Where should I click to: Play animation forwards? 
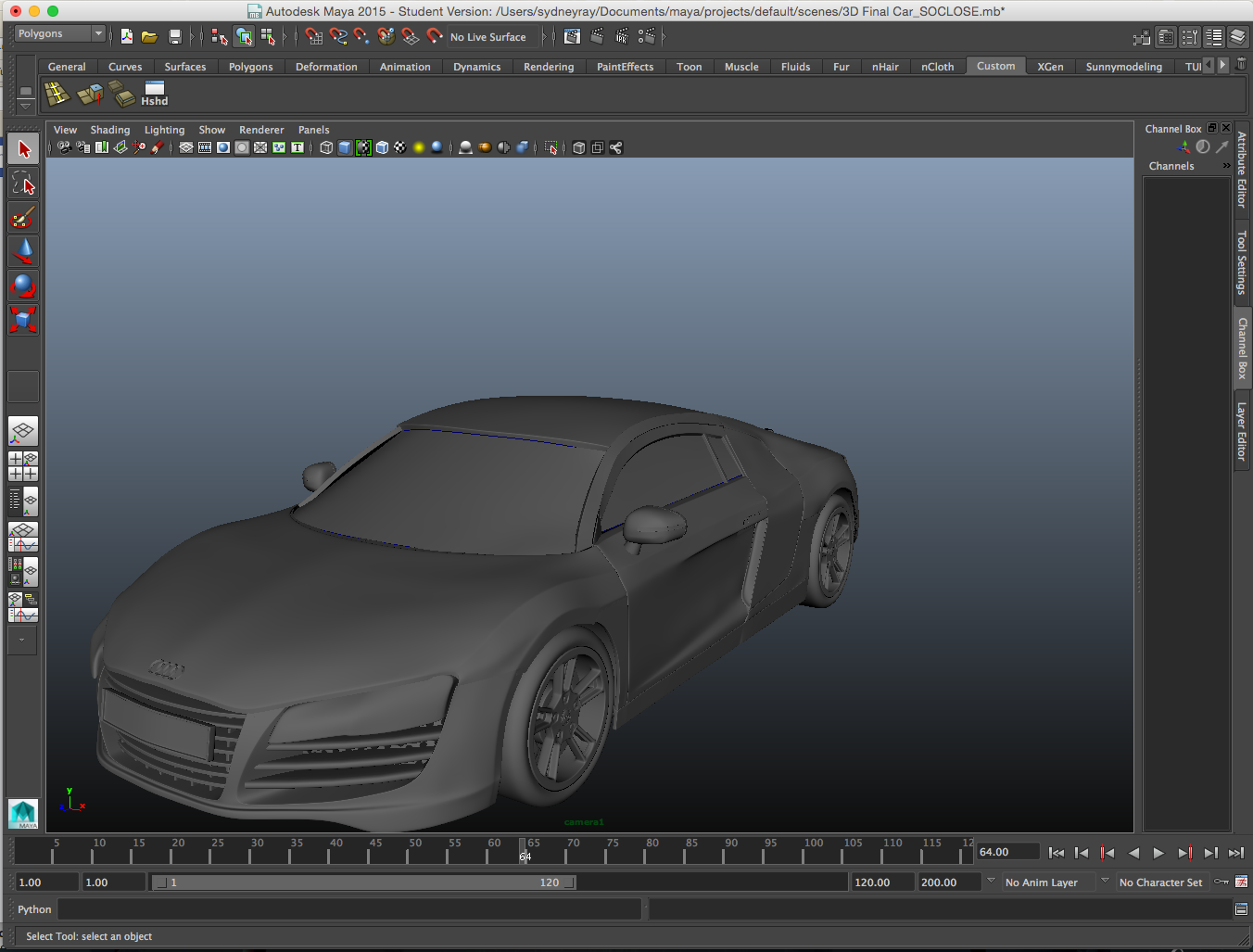[1158, 853]
